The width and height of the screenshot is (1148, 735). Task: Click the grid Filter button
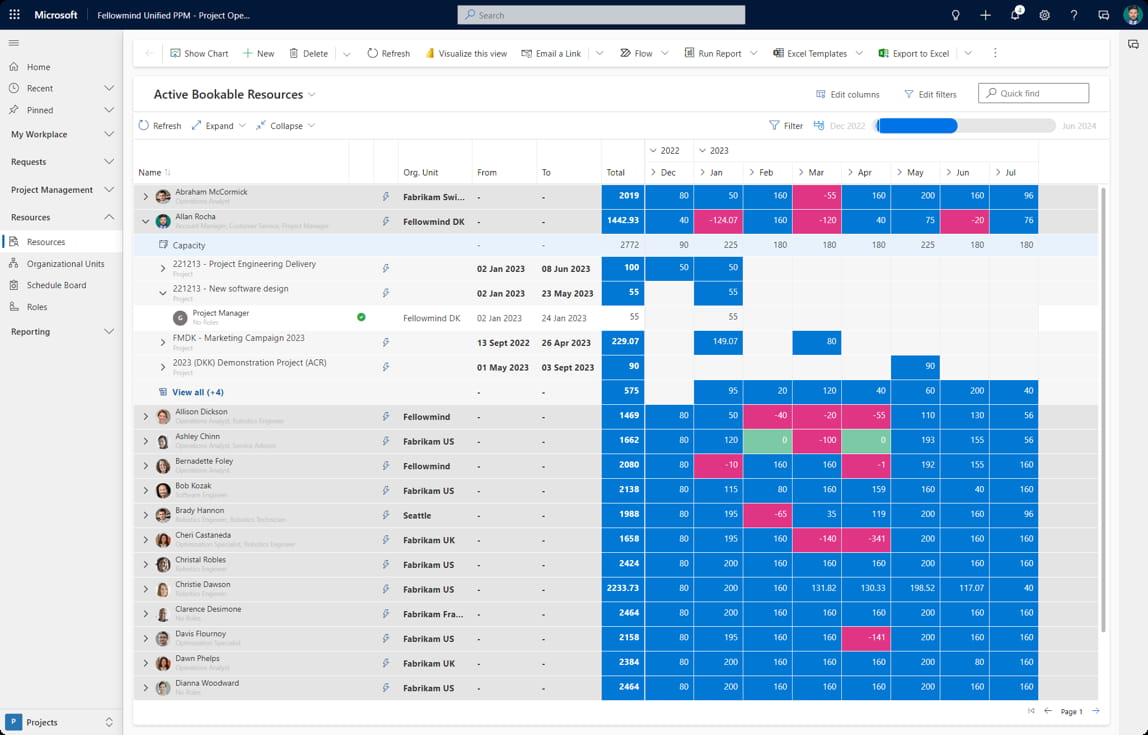[x=786, y=126]
